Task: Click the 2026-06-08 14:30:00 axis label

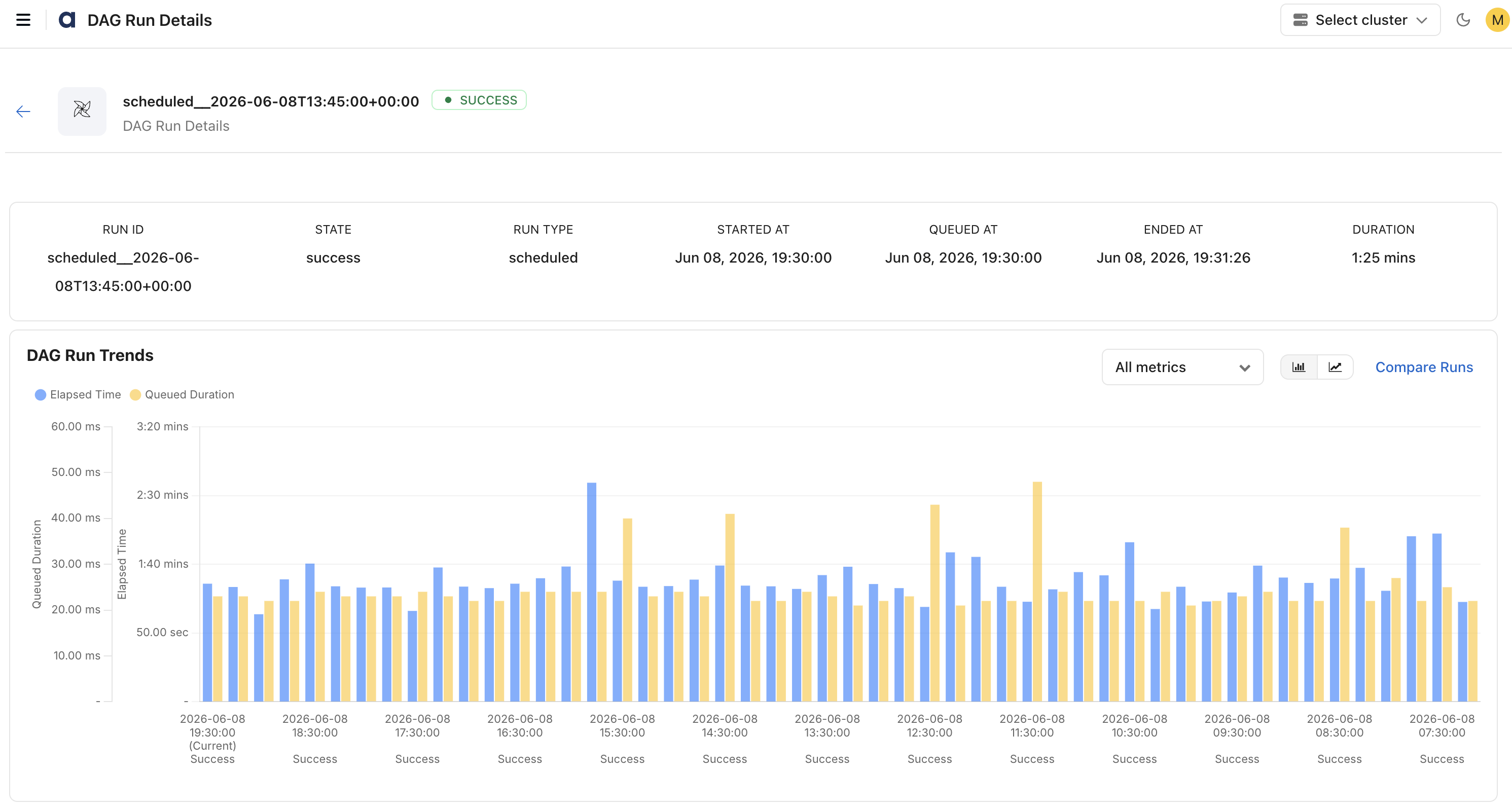Action: pos(724,726)
